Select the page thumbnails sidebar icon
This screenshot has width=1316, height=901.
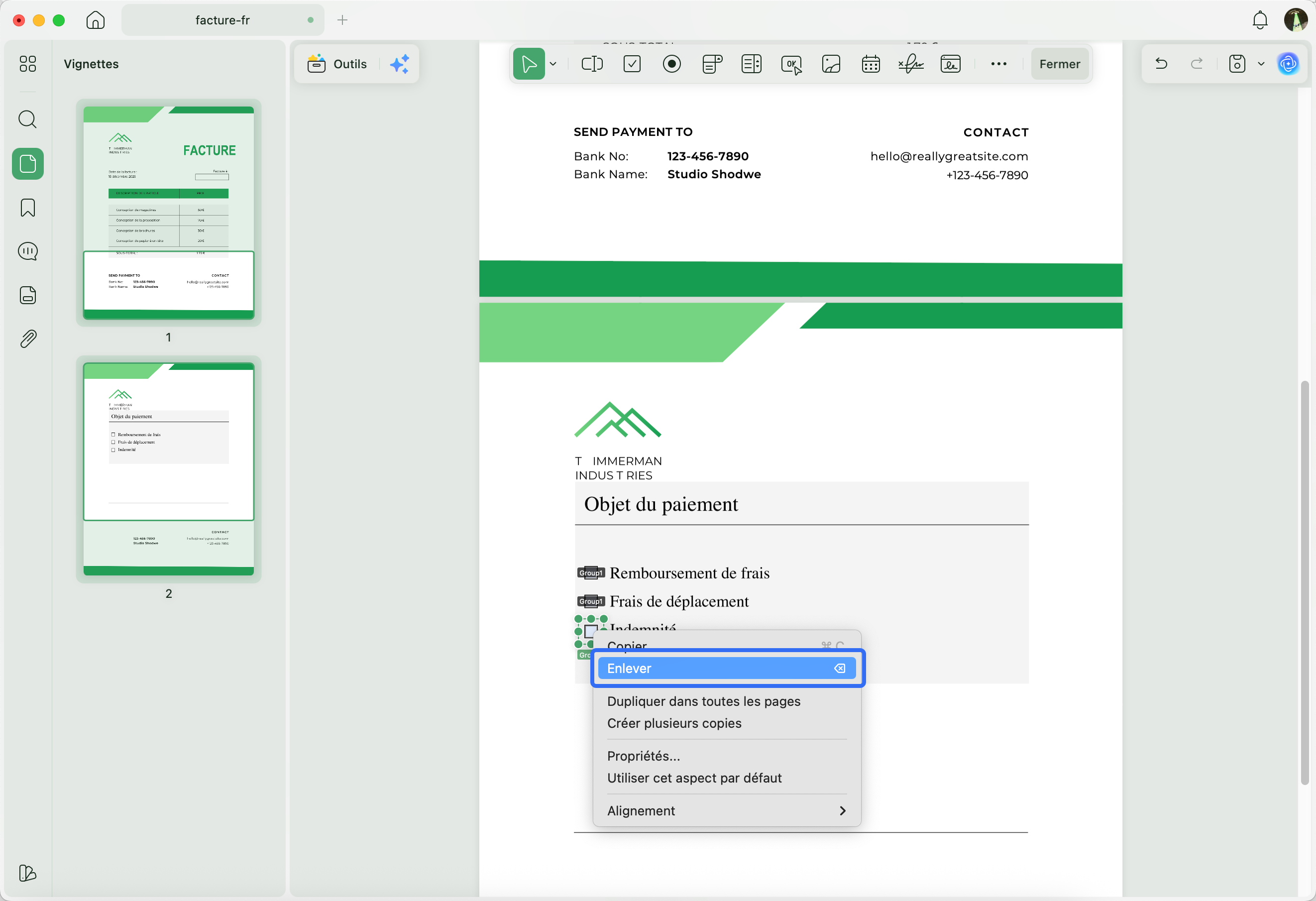(x=28, y=164)
